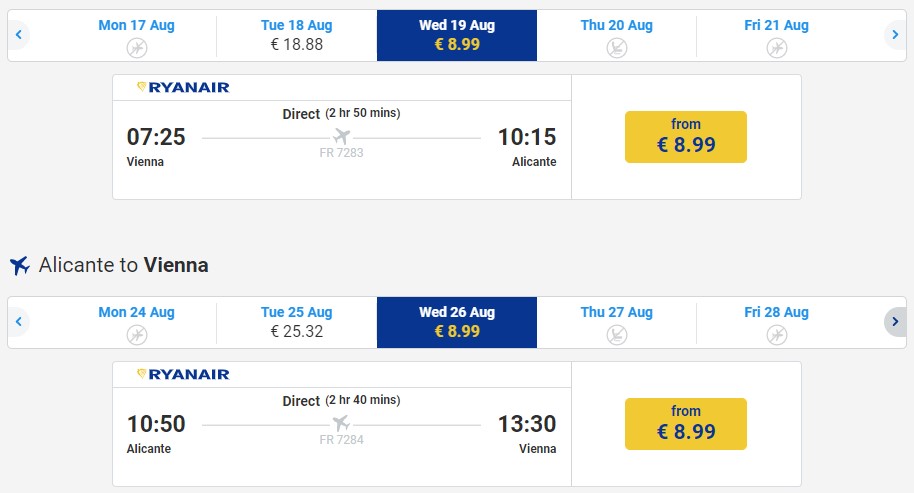Select the Wed 26 Aug € 8.99 tab
This screenshot has width=914, height=493.
(457, 322)
